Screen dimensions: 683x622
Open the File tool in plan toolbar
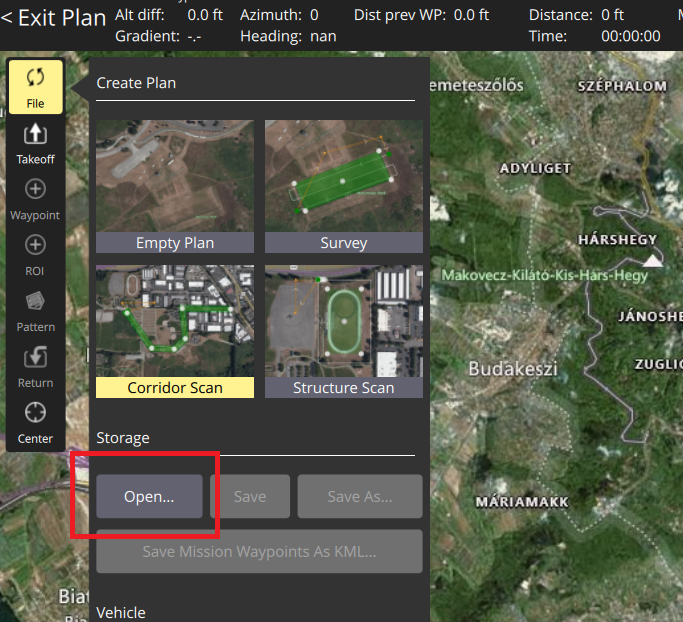pos(35,87)
